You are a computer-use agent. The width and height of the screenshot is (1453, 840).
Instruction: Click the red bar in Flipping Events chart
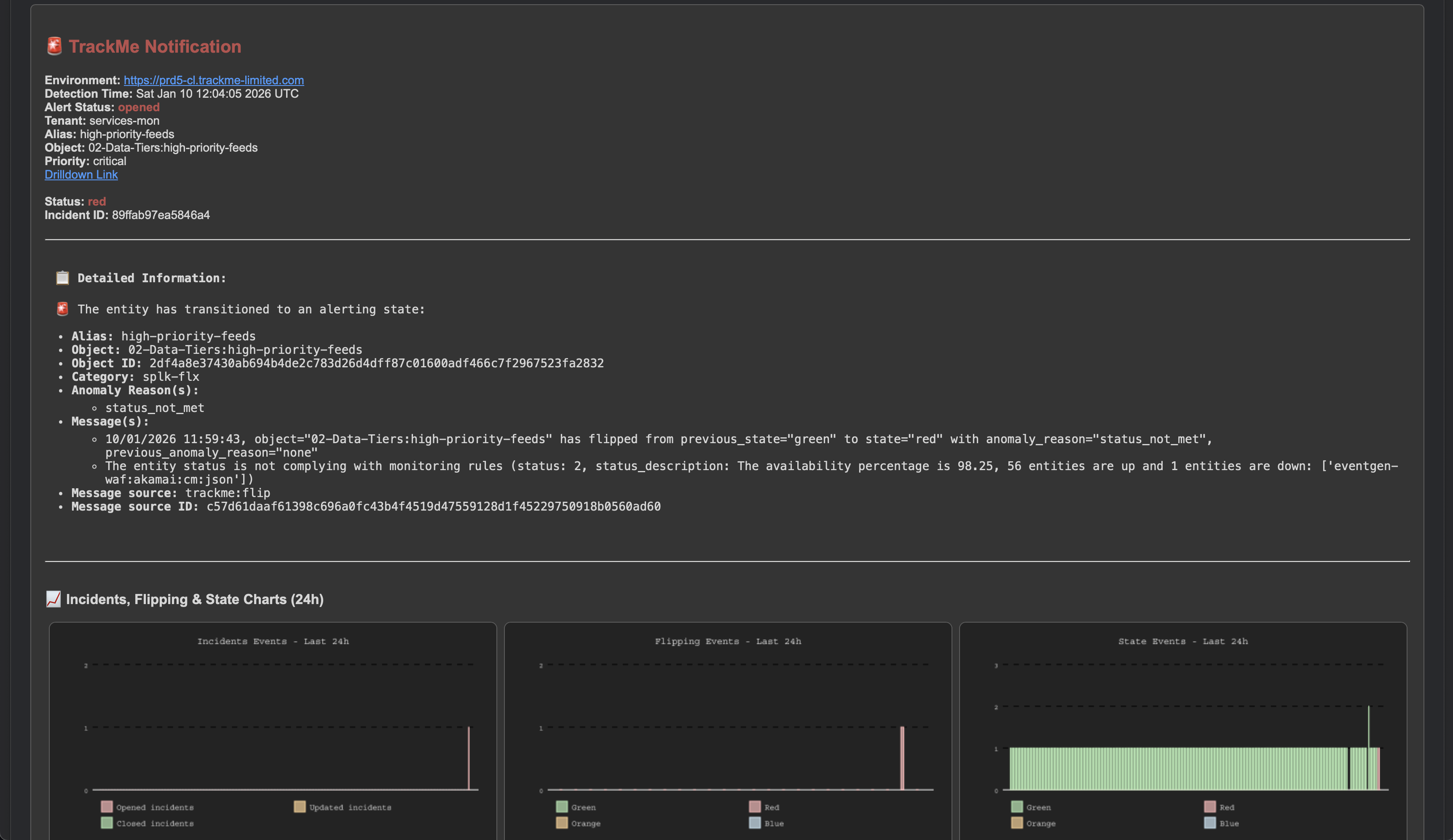(902, 758)
